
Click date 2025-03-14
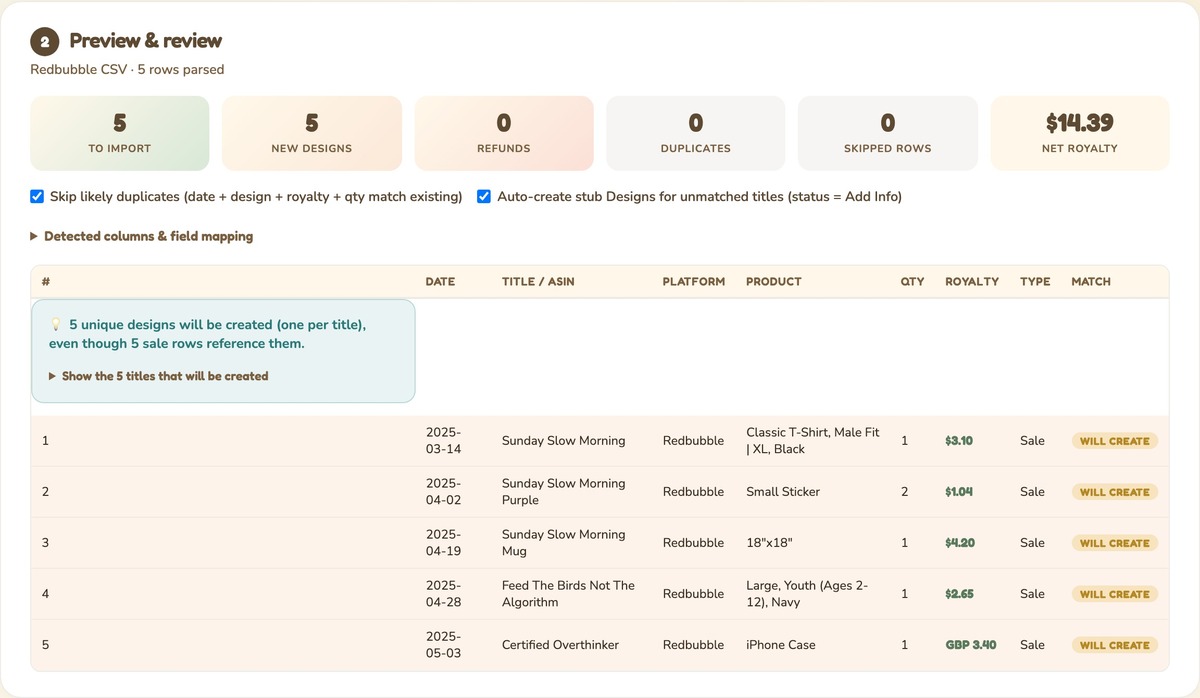[x=443, y=441]
